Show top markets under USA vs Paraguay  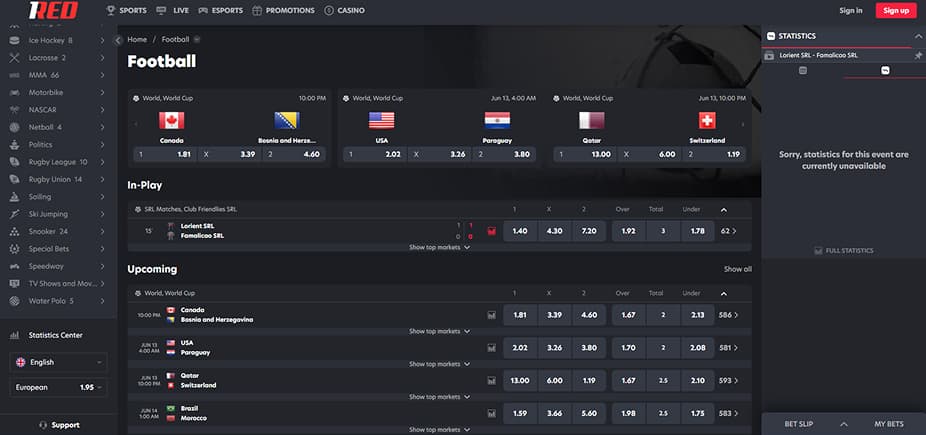click(x=439, y=364)
